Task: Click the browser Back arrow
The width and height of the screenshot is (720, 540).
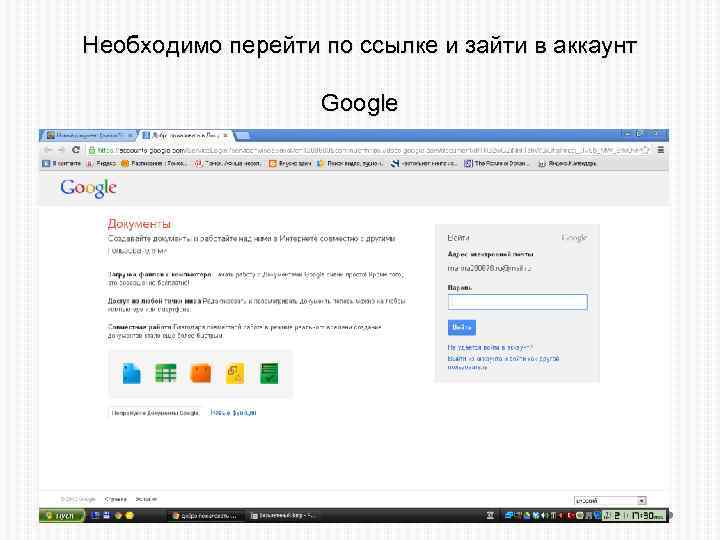Action: [x=47, y=150]
